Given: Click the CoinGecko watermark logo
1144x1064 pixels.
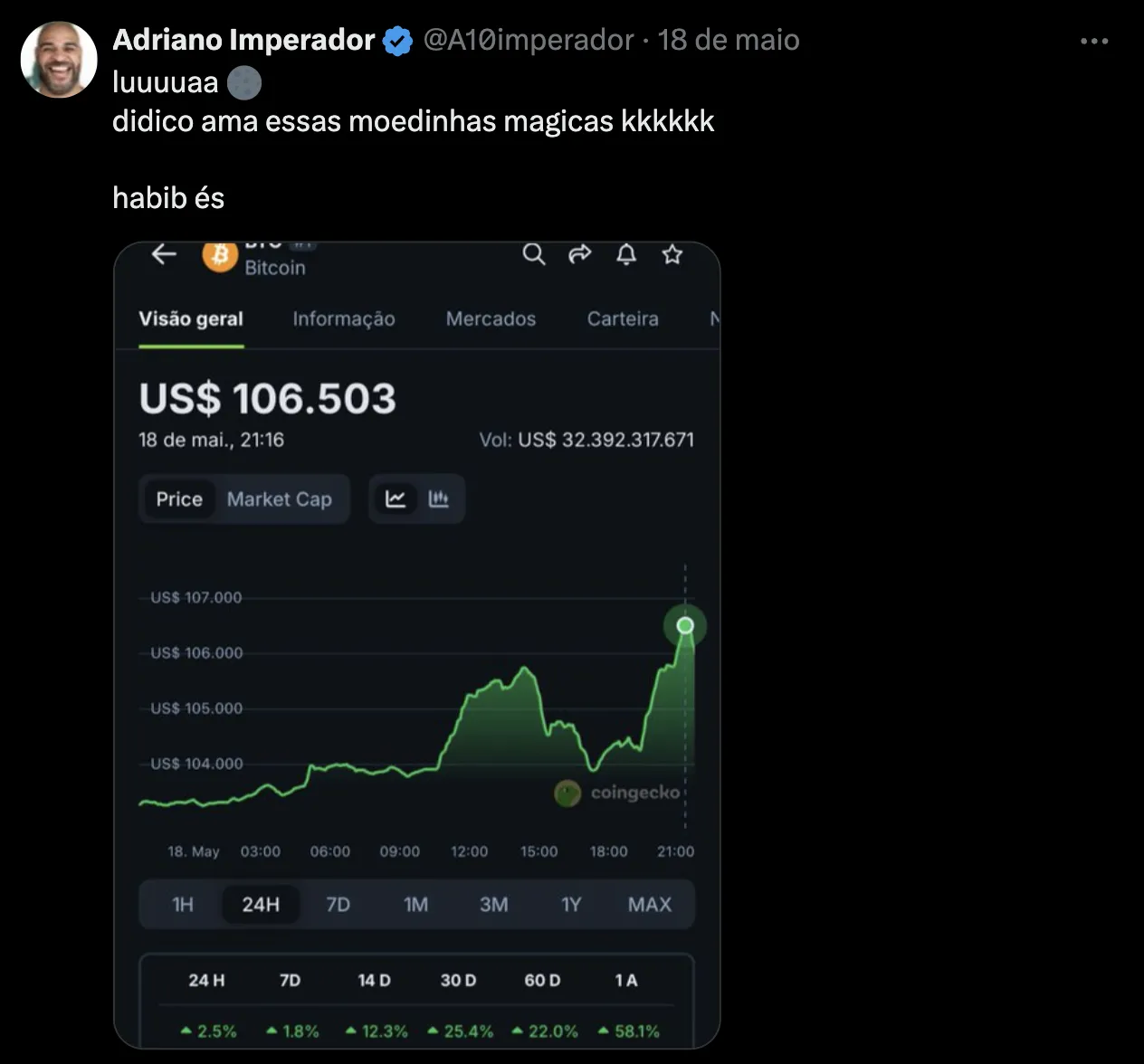Looking at the screenshot, I should [567, 793].
